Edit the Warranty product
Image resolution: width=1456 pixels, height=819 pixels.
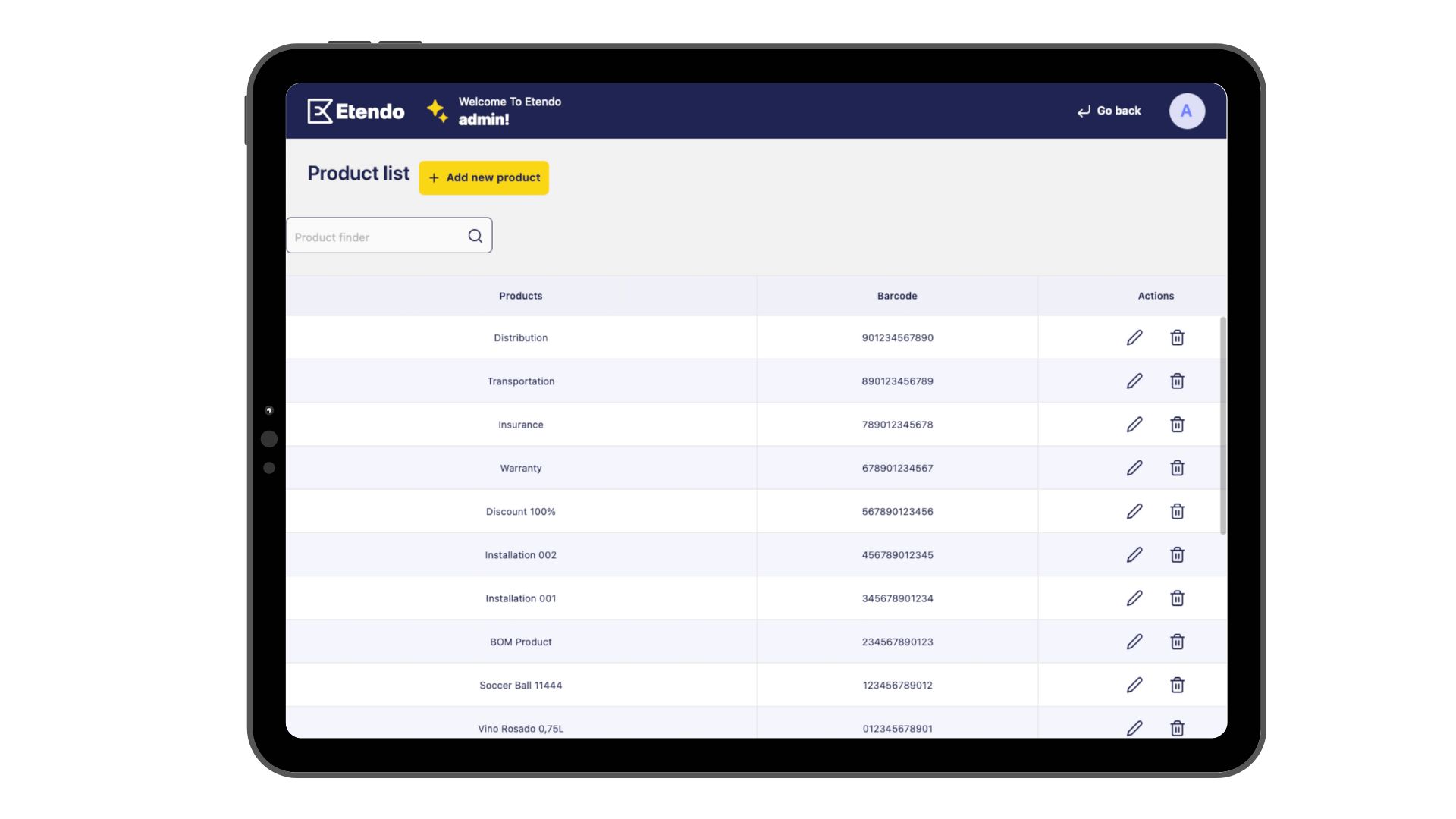click(x=1134, y=468)
